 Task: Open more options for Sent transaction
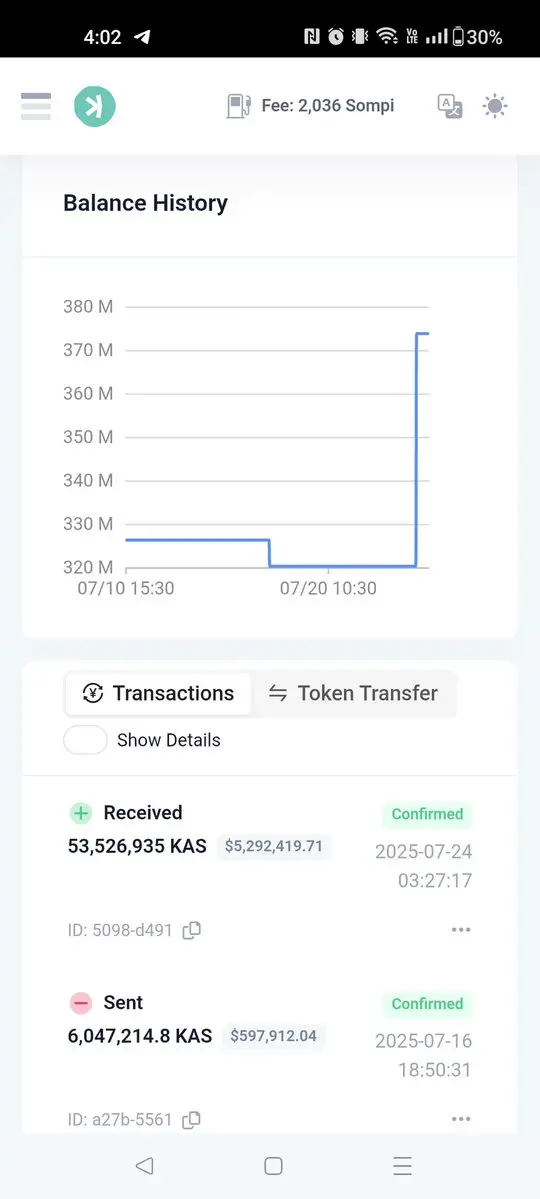(460, 1119)
